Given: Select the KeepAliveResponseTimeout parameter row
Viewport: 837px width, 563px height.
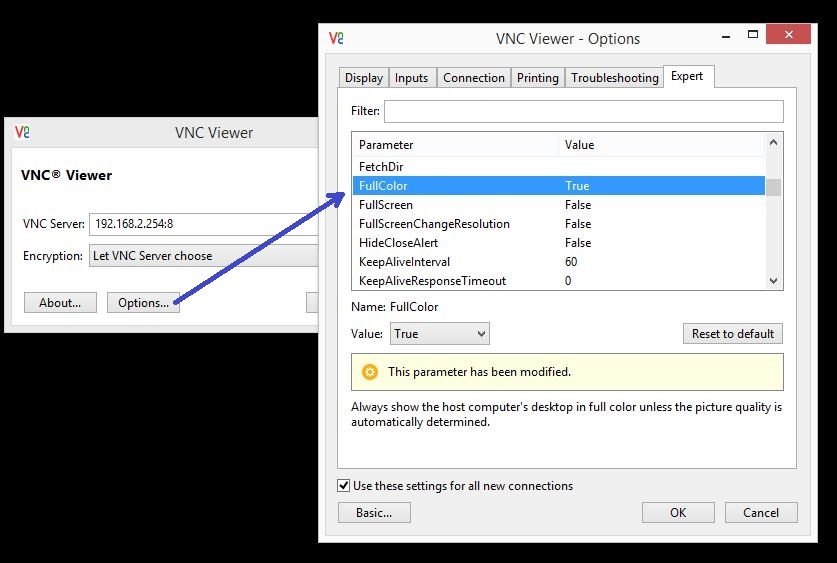Looking at the screenshot, I should click(559, 281).
